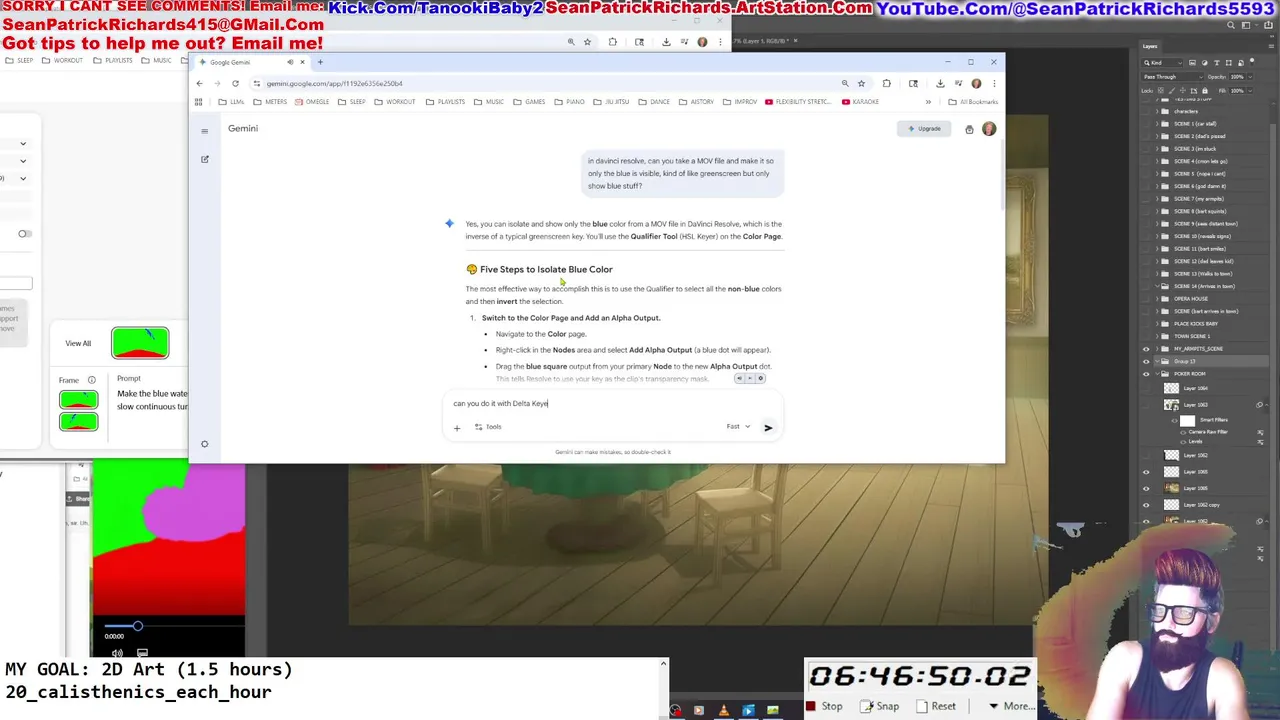Reload the Gemini page
1280x720 pixels.
235,83
